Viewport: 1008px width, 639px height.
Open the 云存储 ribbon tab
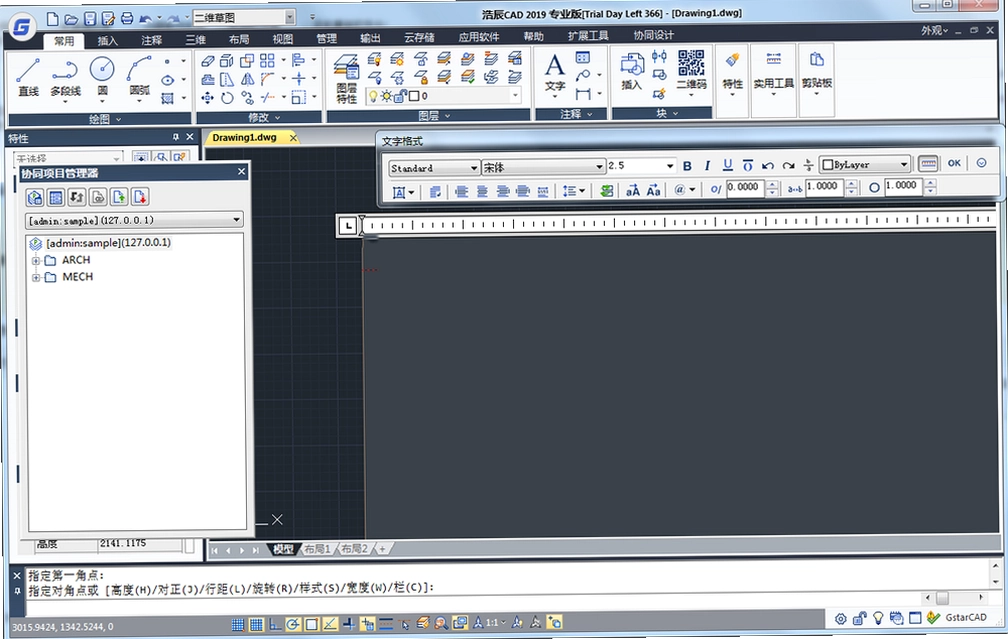click(419, 38)
